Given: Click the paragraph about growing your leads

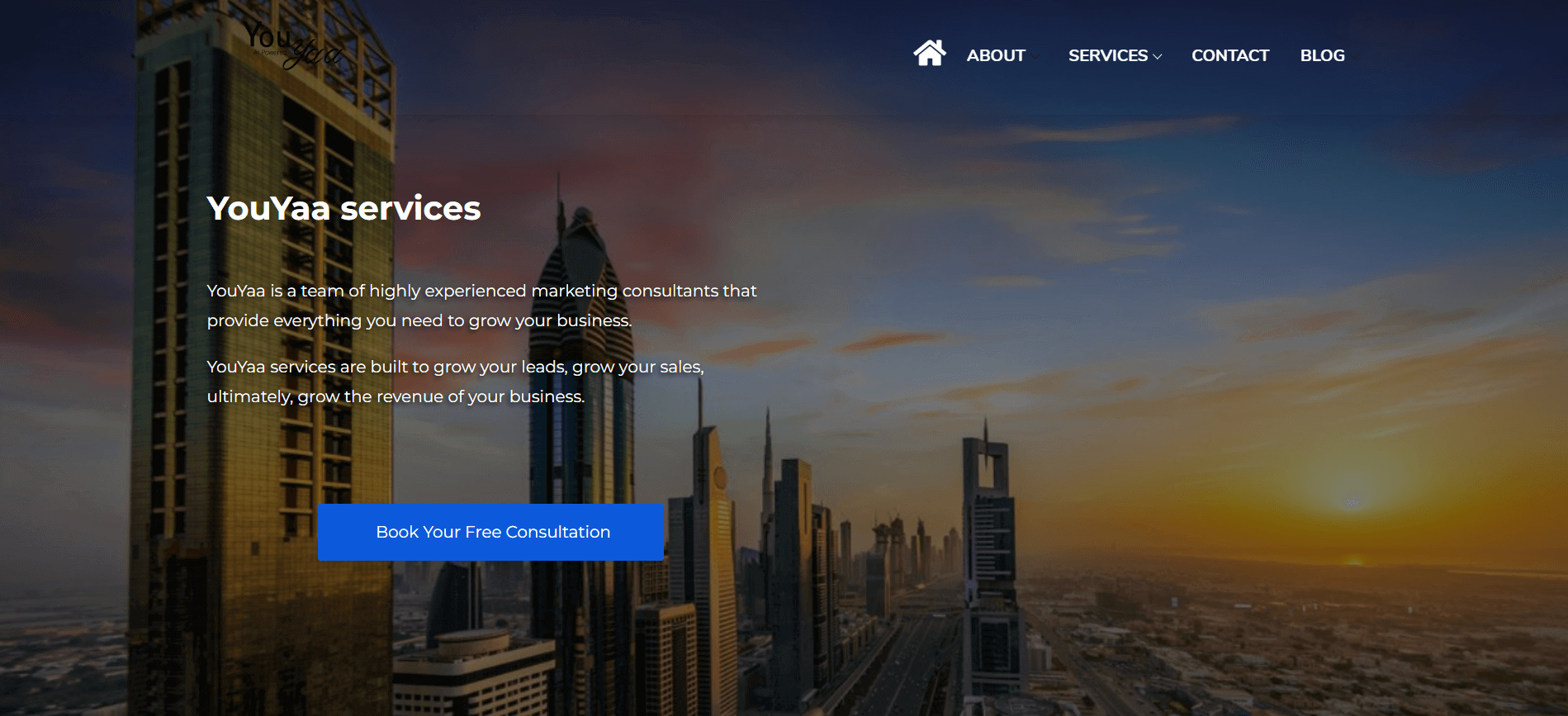Looking at the screenshot, I should 455,382.
